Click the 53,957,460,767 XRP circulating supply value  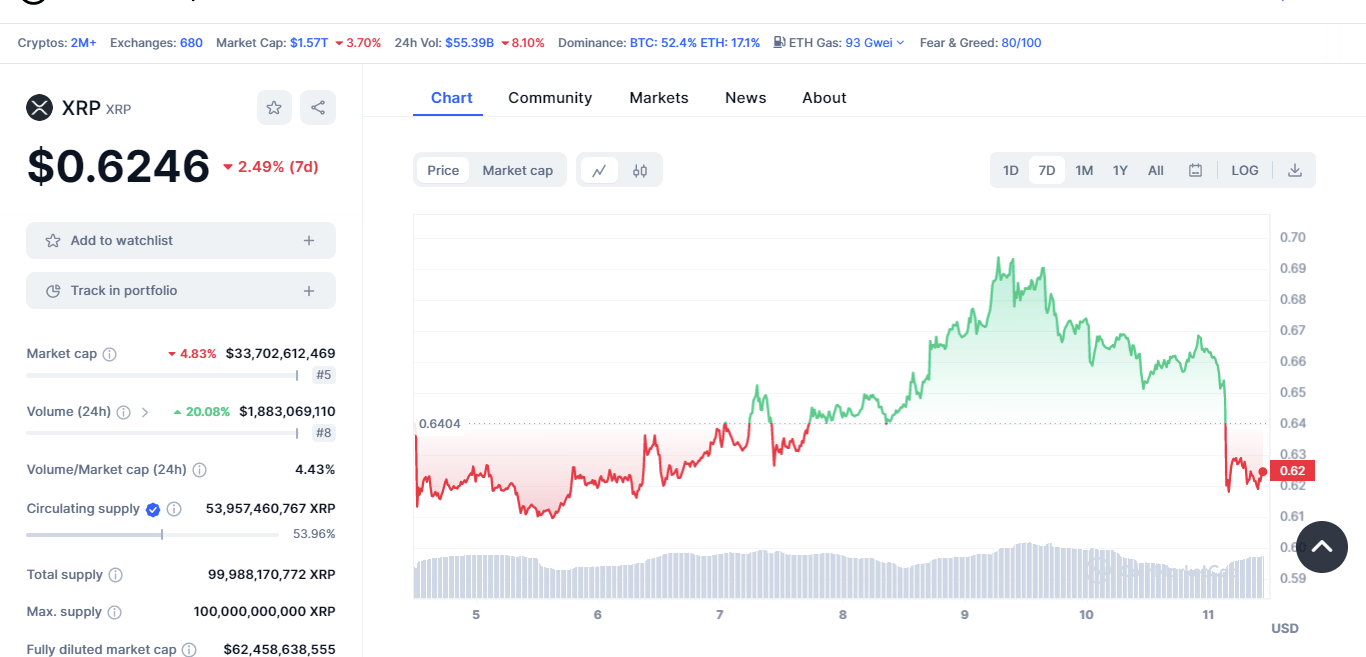tap(270, 509)
